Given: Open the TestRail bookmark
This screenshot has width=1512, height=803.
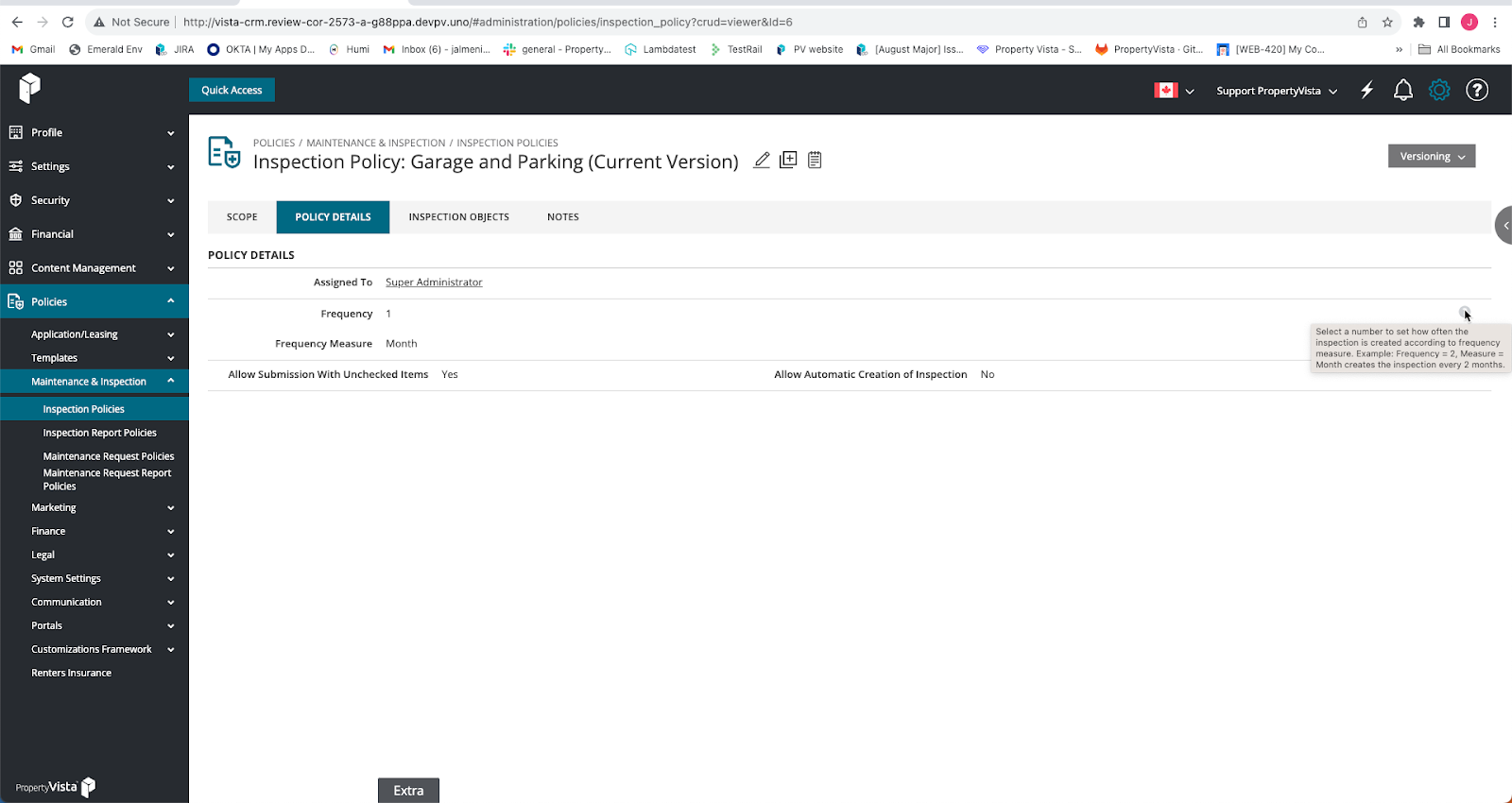Looking at the screenshot, I should [736, 49].
